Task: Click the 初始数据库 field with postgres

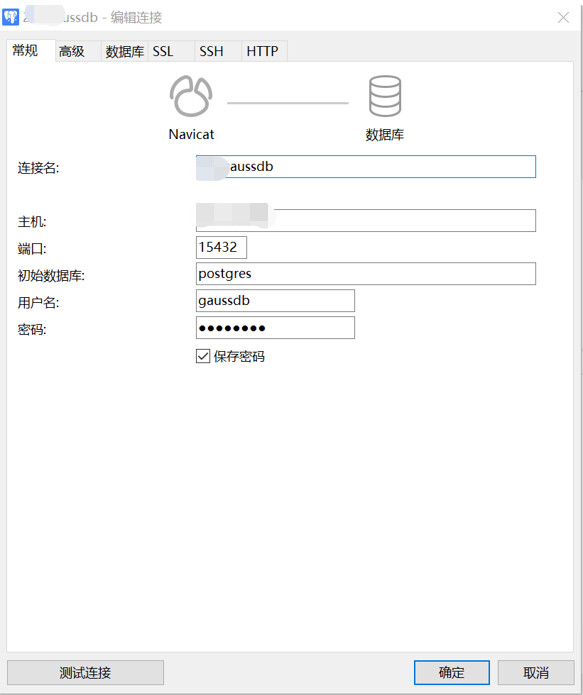Action: pyautogui.click(x=366, y=273)
